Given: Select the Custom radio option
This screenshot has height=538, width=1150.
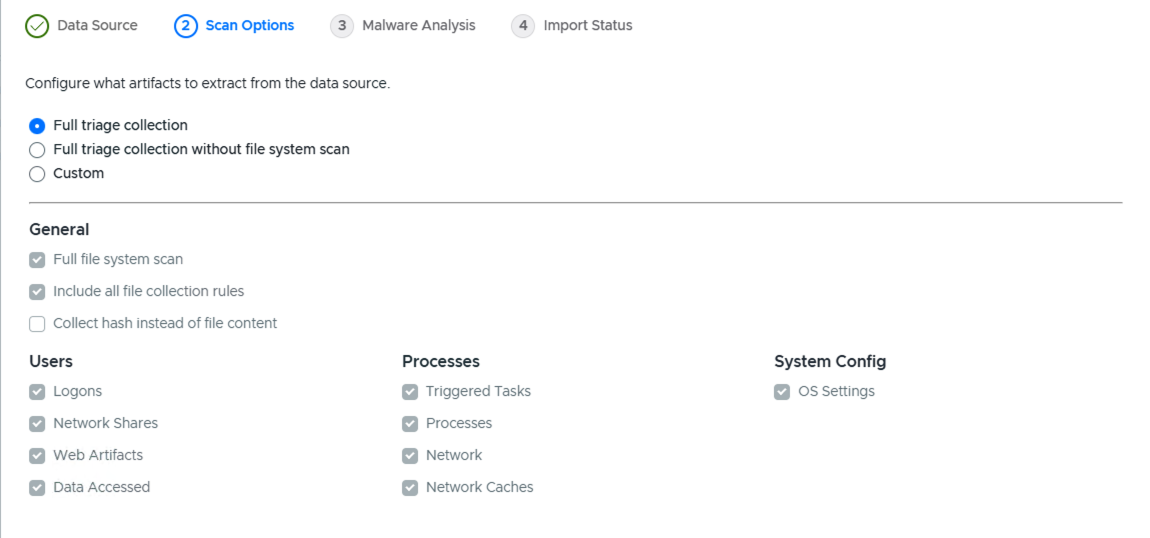Looking at the screenshot, I should (37, 174).
